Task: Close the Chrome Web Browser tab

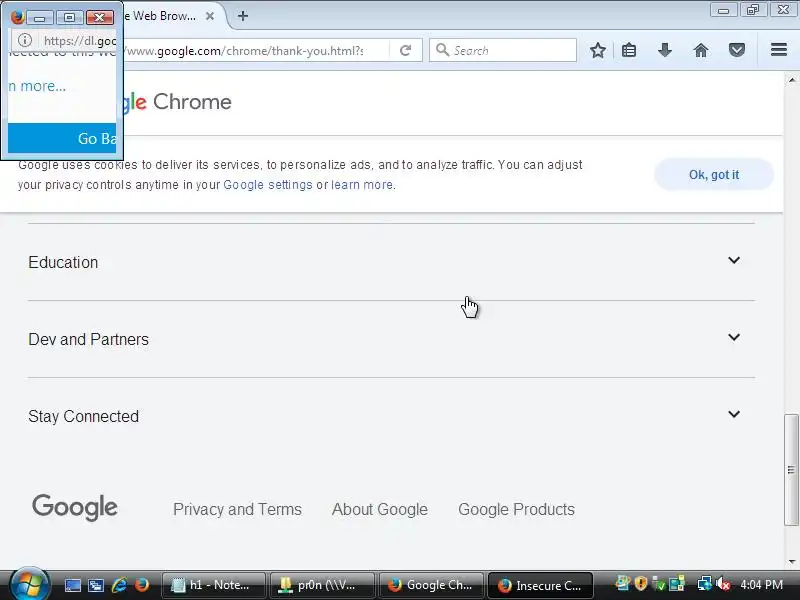Action: (x=210, y=16)
